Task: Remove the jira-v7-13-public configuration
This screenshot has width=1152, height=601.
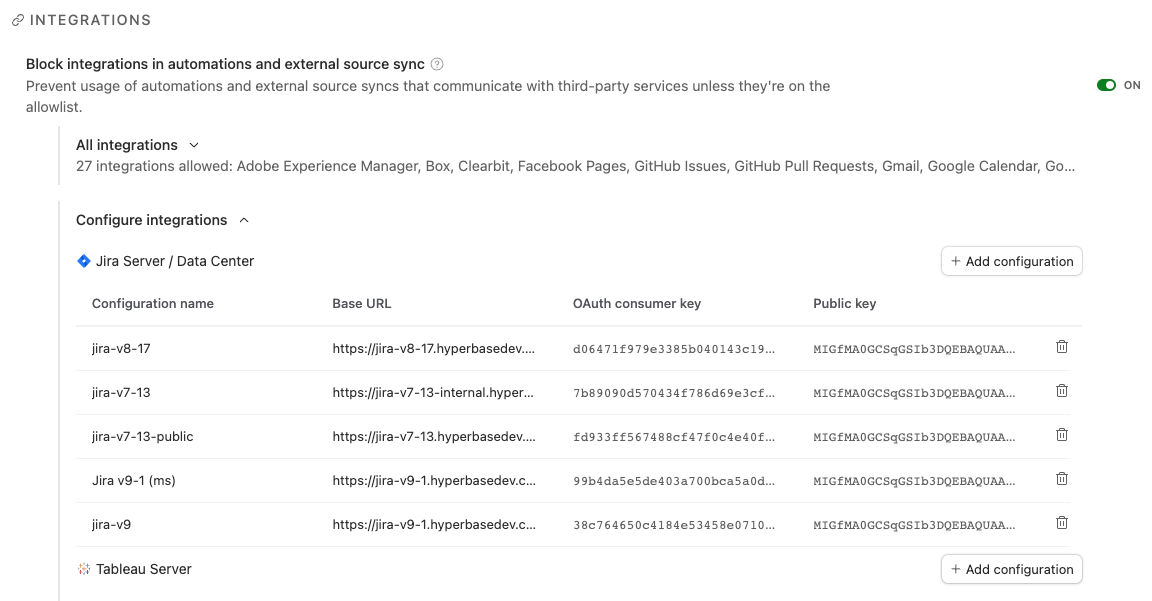Action: coord(1062,435)
